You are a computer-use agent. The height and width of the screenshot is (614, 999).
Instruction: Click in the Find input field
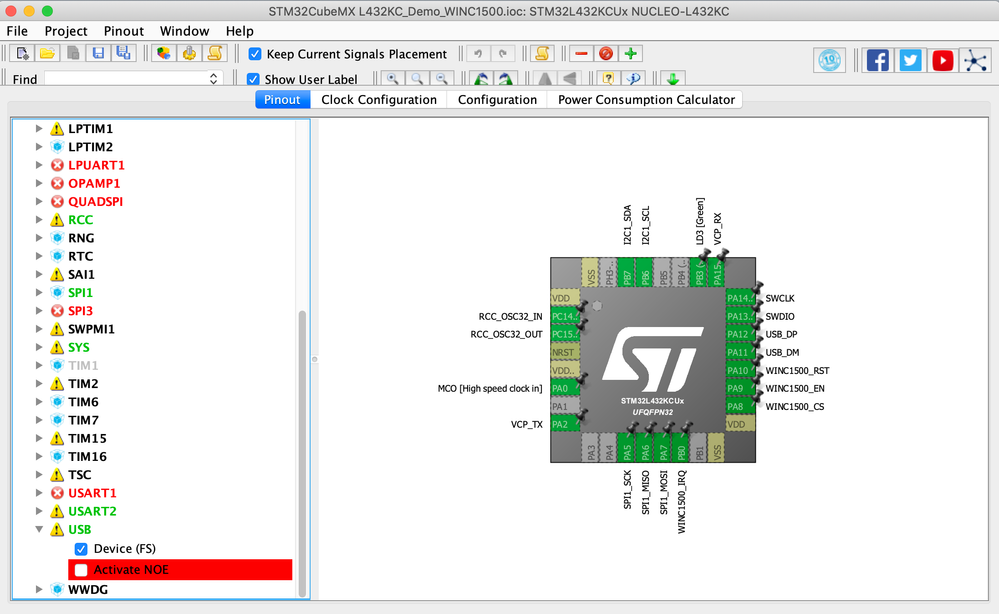[x=126, y=78]
